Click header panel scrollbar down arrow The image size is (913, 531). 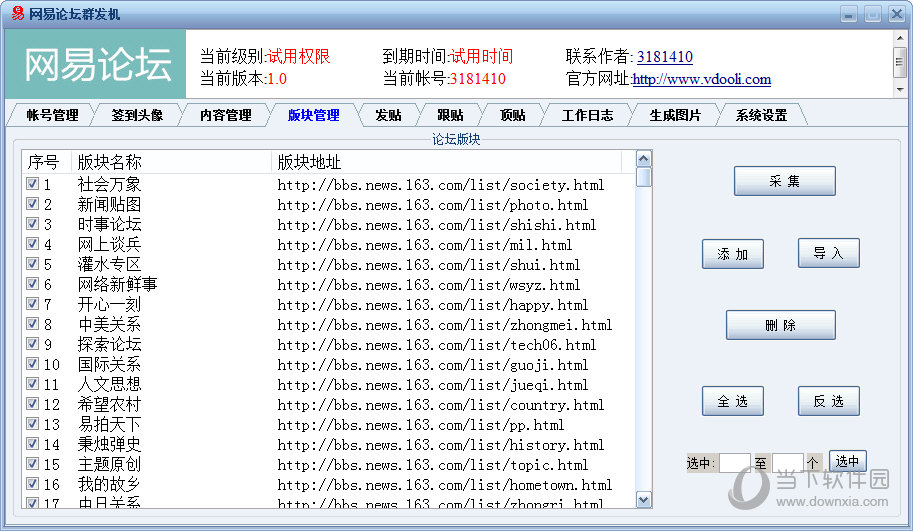pyautogui.click(x=900, y=90)
